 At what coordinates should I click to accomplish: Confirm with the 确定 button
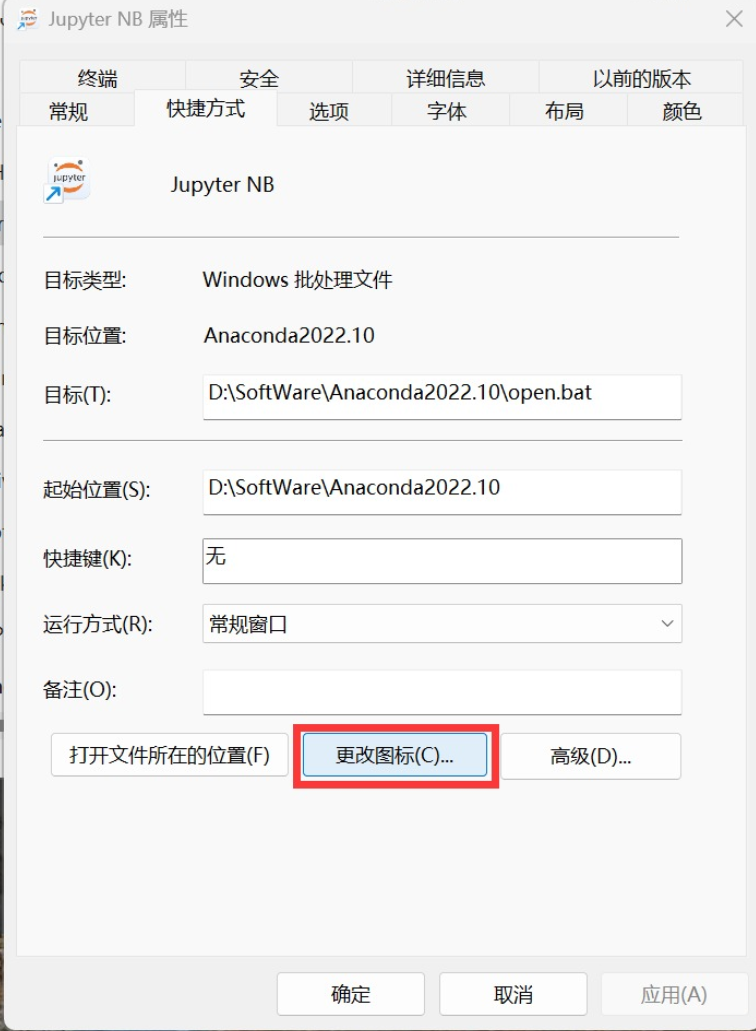(350, 994)
